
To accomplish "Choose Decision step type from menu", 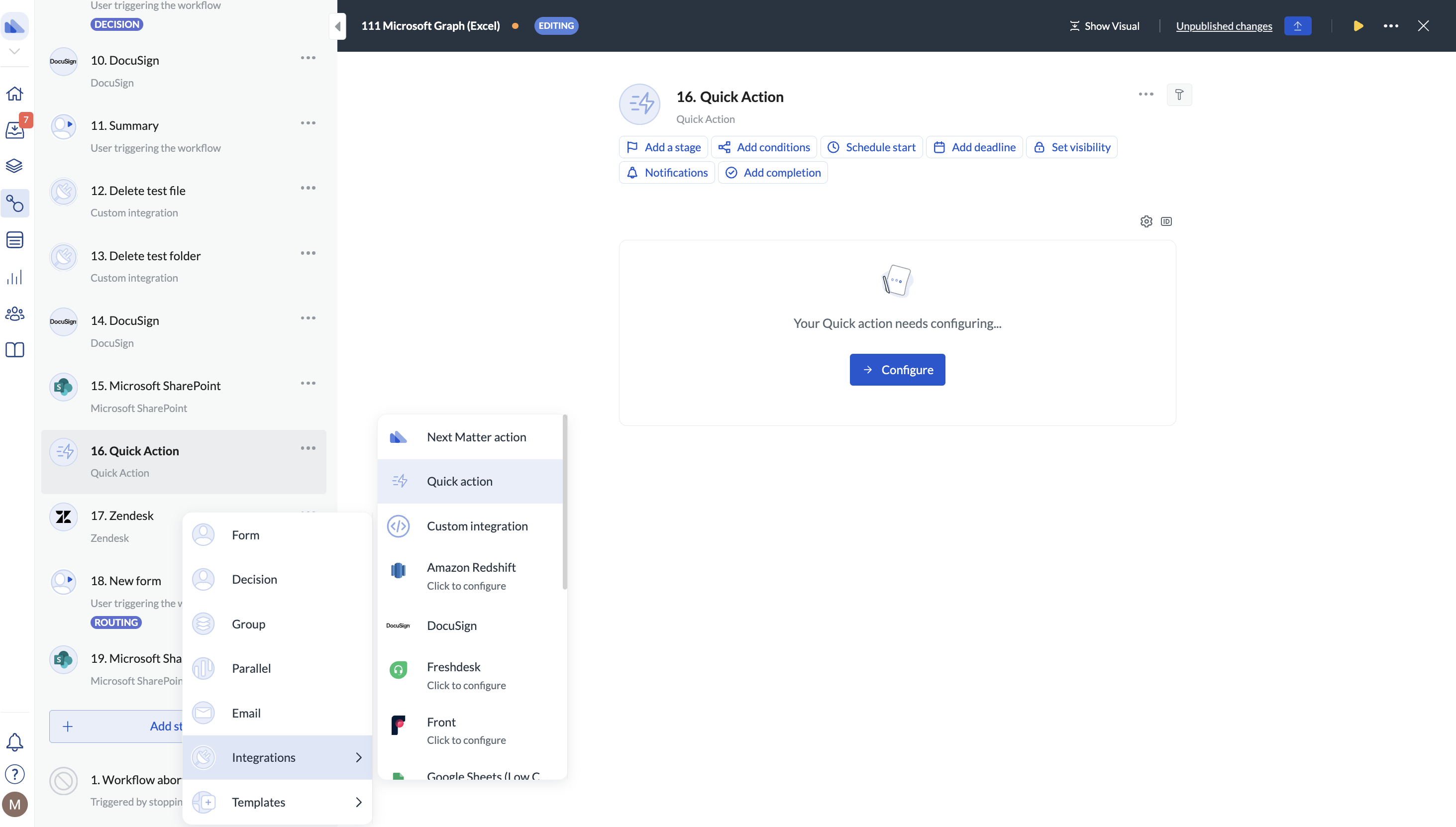I will 254,579.
